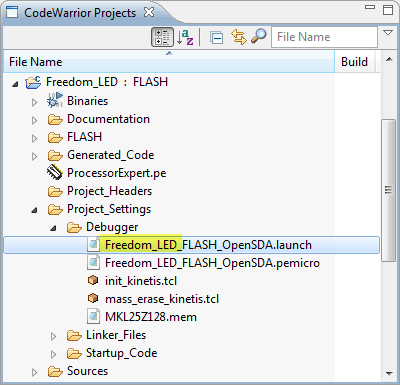
Task: Select Freedom_LED_FLASH_OpenSDA.pemicro file name
Action: (212, 263)
